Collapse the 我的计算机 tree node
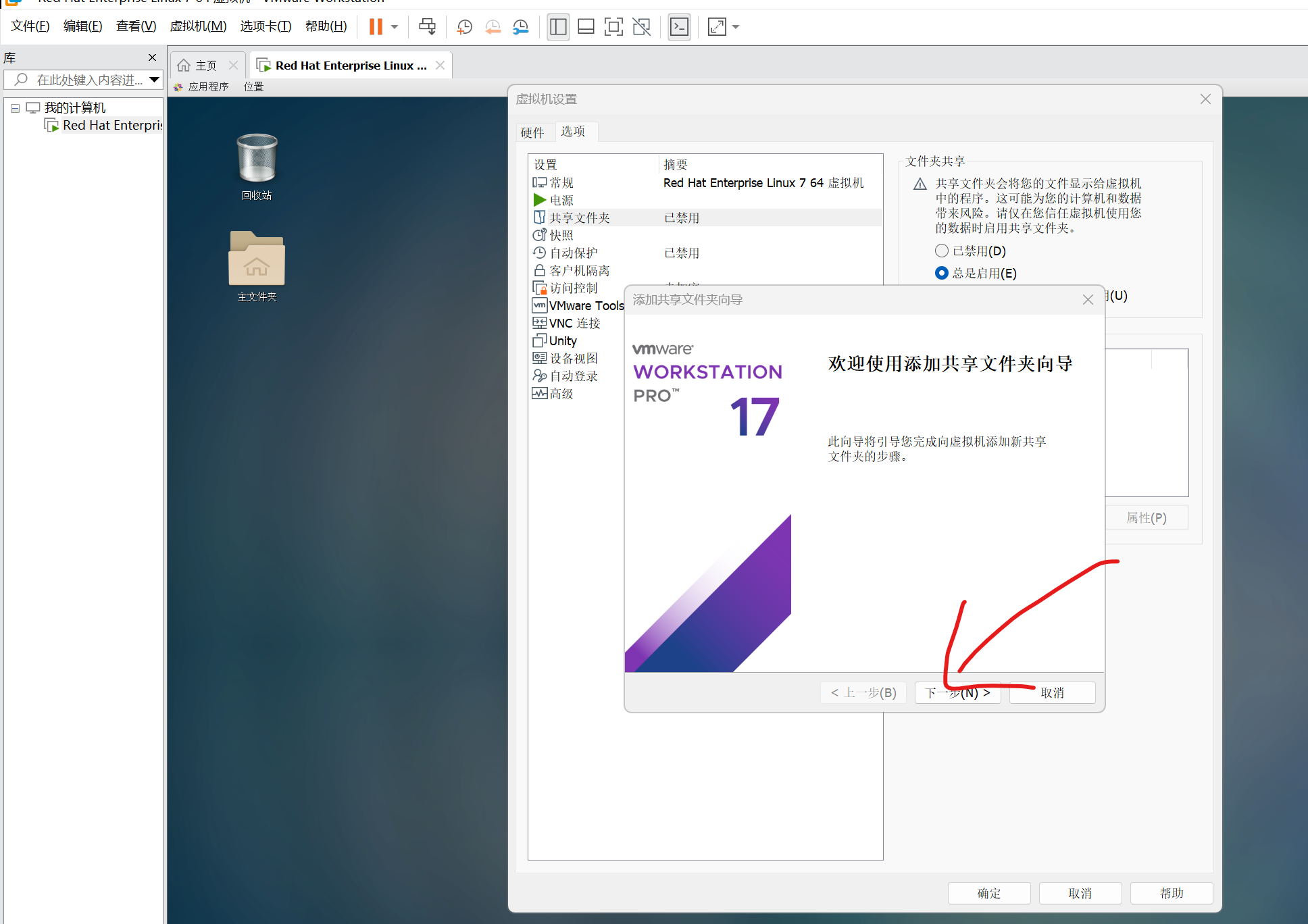Image resolution: width=1308 pixels, height=924 pixels. [15, 107]
